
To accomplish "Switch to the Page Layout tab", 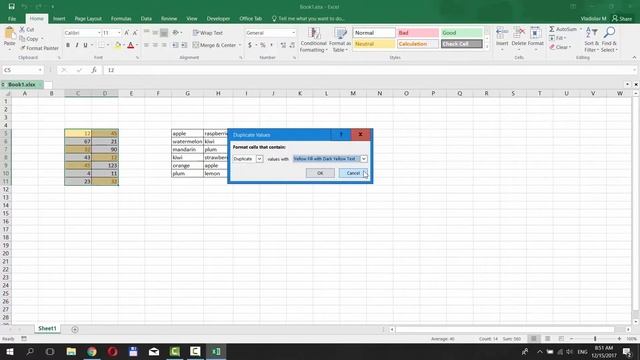I will (88, 18).
